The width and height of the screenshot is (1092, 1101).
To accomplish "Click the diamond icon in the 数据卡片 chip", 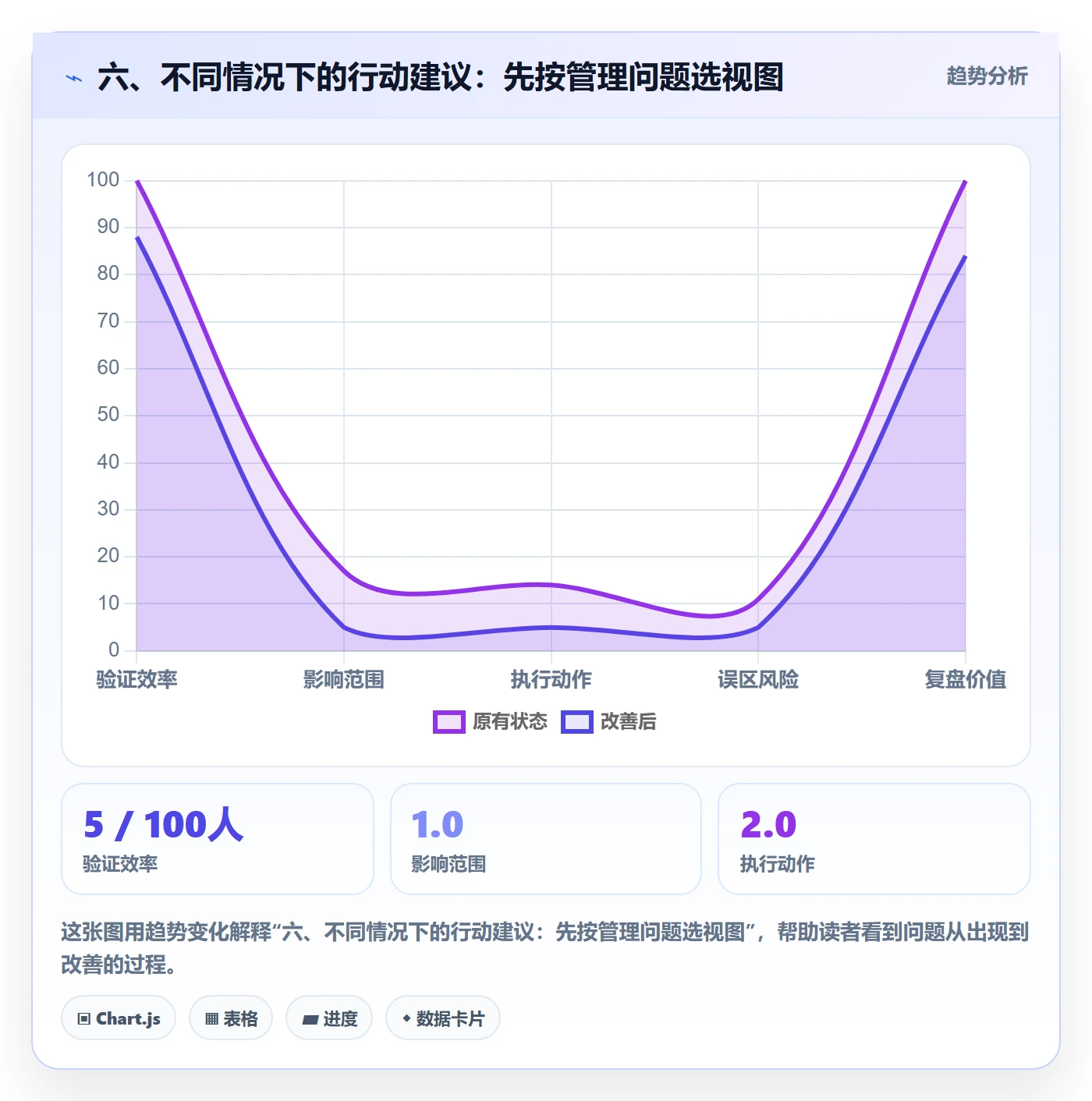I will coord(406,1018).
